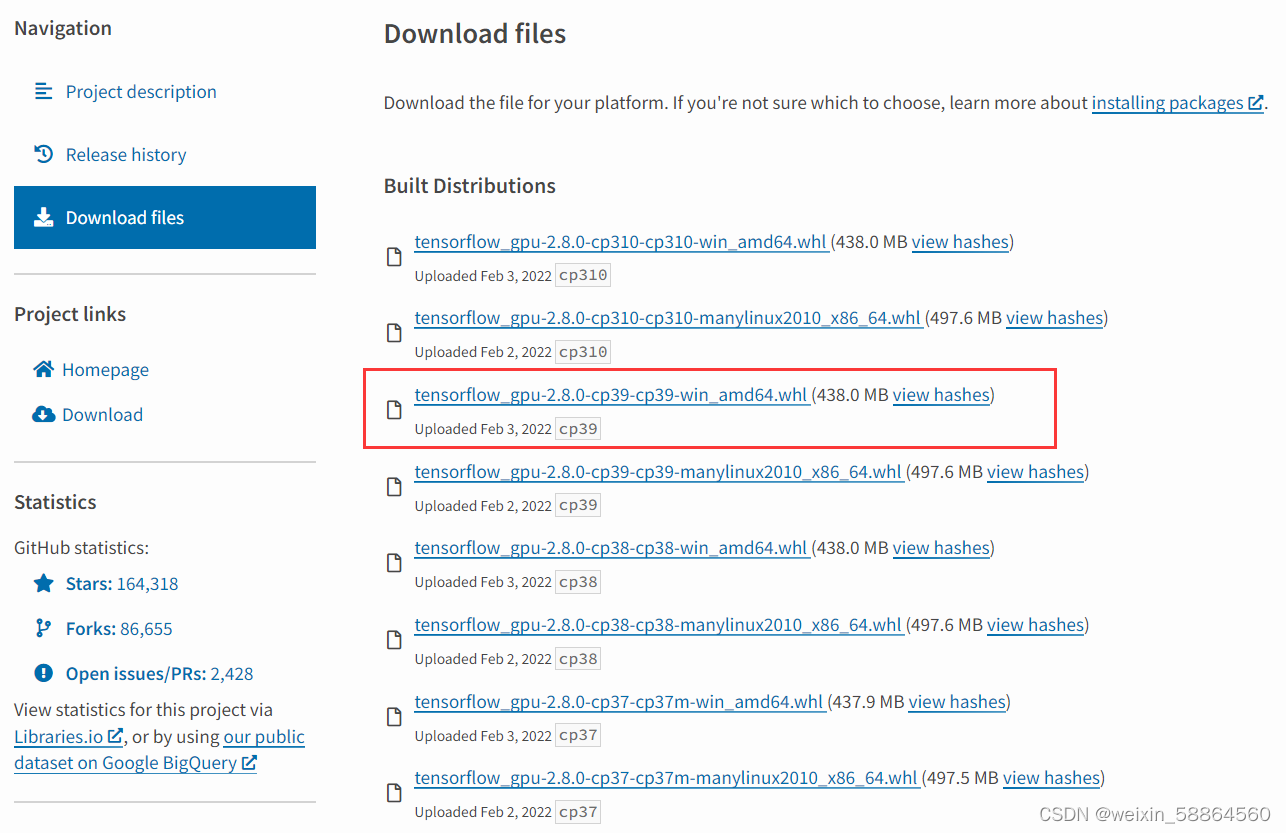Viewport: 1286px width, 833px height.
Task: Select the Download files navigation tab
Action: 165,217
